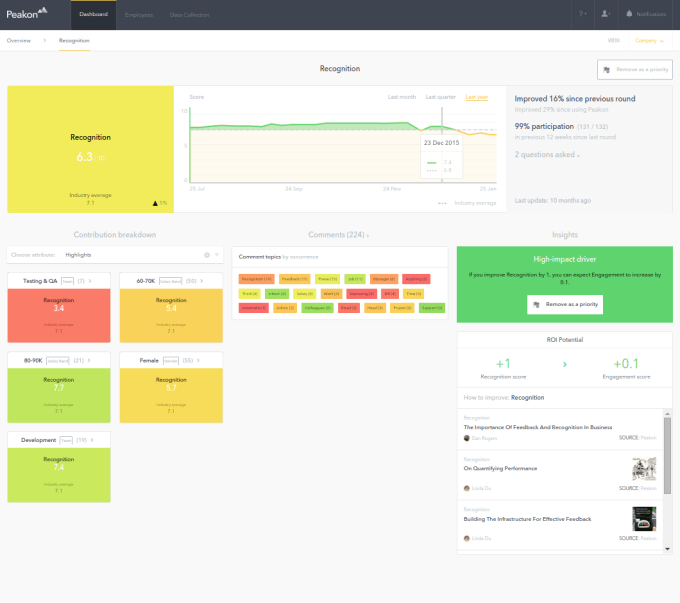This screenshot has height=603, width=680.
Task: Click the Recognition 7.4 tile under Development
Action: (59, 475)
